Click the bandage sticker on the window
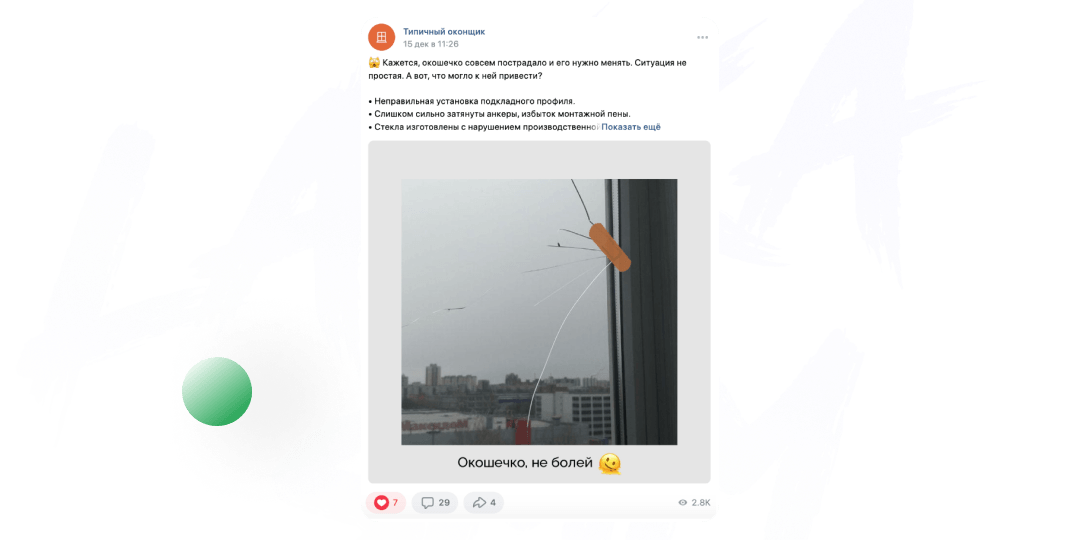This screenshot has width=1080, height=540. [610, 247]
